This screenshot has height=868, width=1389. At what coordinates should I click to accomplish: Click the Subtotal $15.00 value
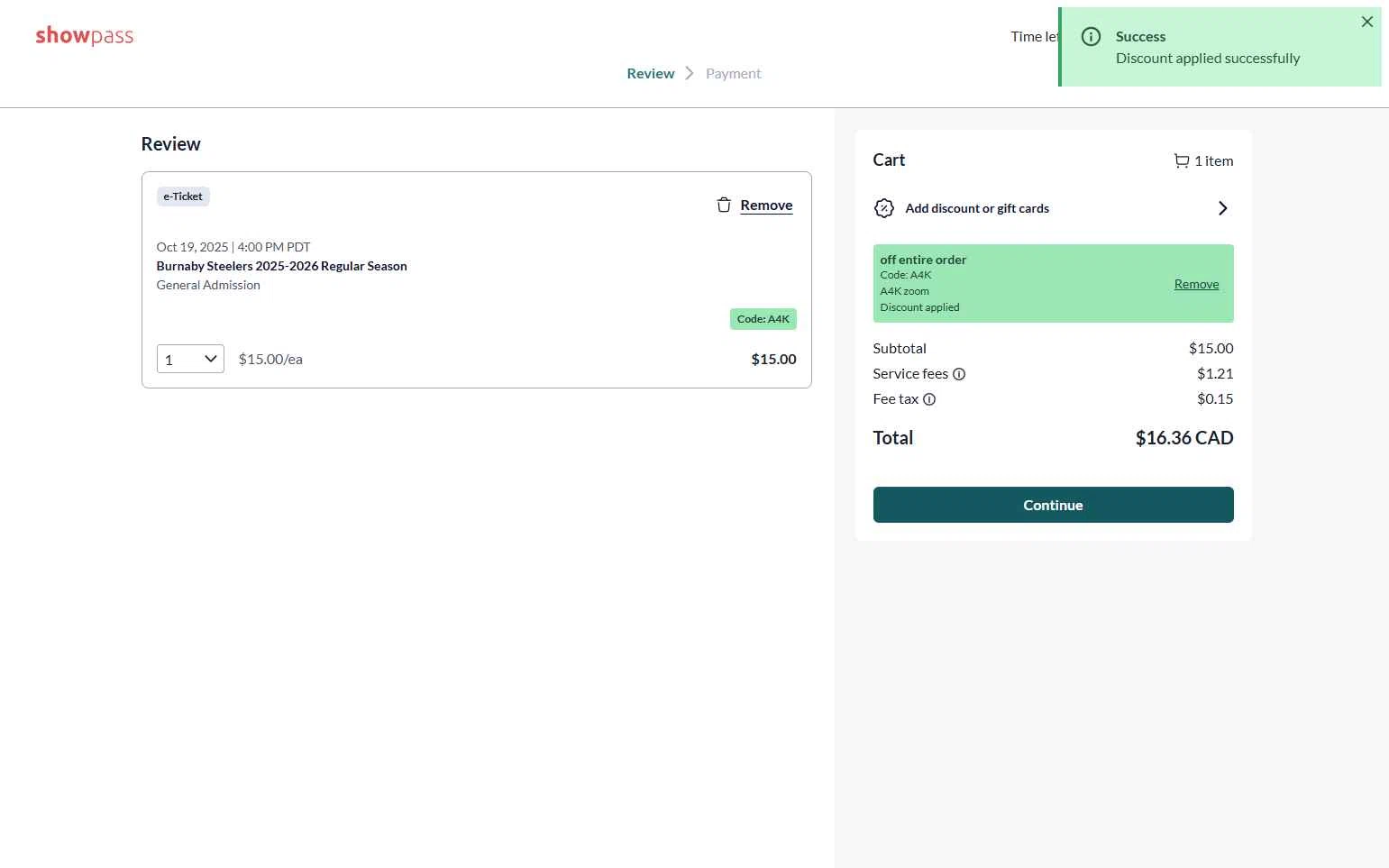point(1211,349)
